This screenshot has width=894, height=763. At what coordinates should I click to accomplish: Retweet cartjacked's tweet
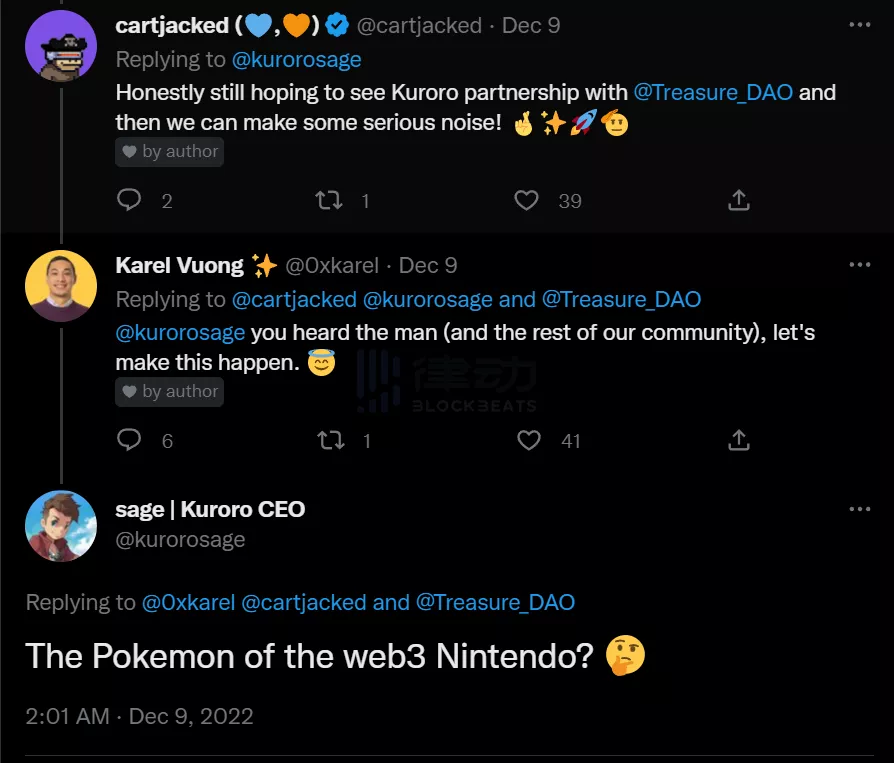(x=328, y=200)
